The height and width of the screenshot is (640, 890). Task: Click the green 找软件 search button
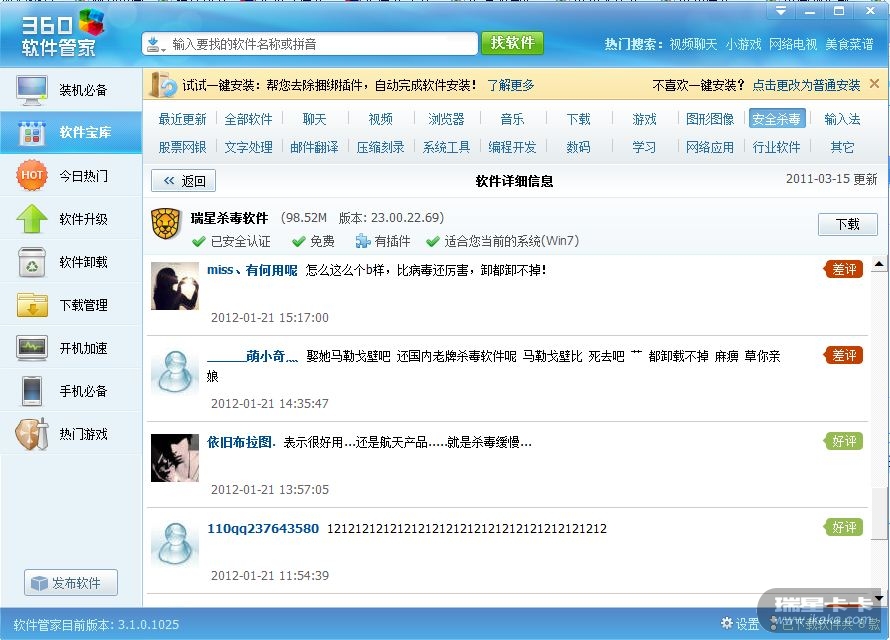(x=512, y=43)
